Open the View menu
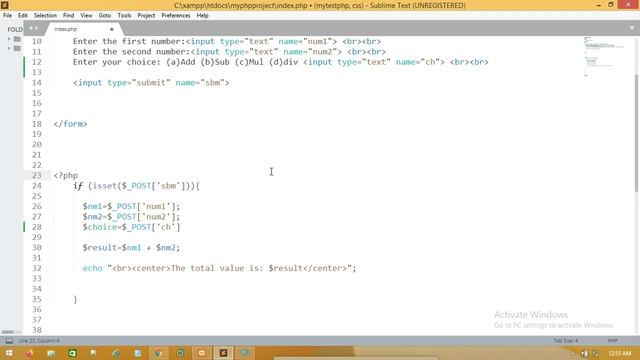This screenshot has width=640, height=360. 86,16
